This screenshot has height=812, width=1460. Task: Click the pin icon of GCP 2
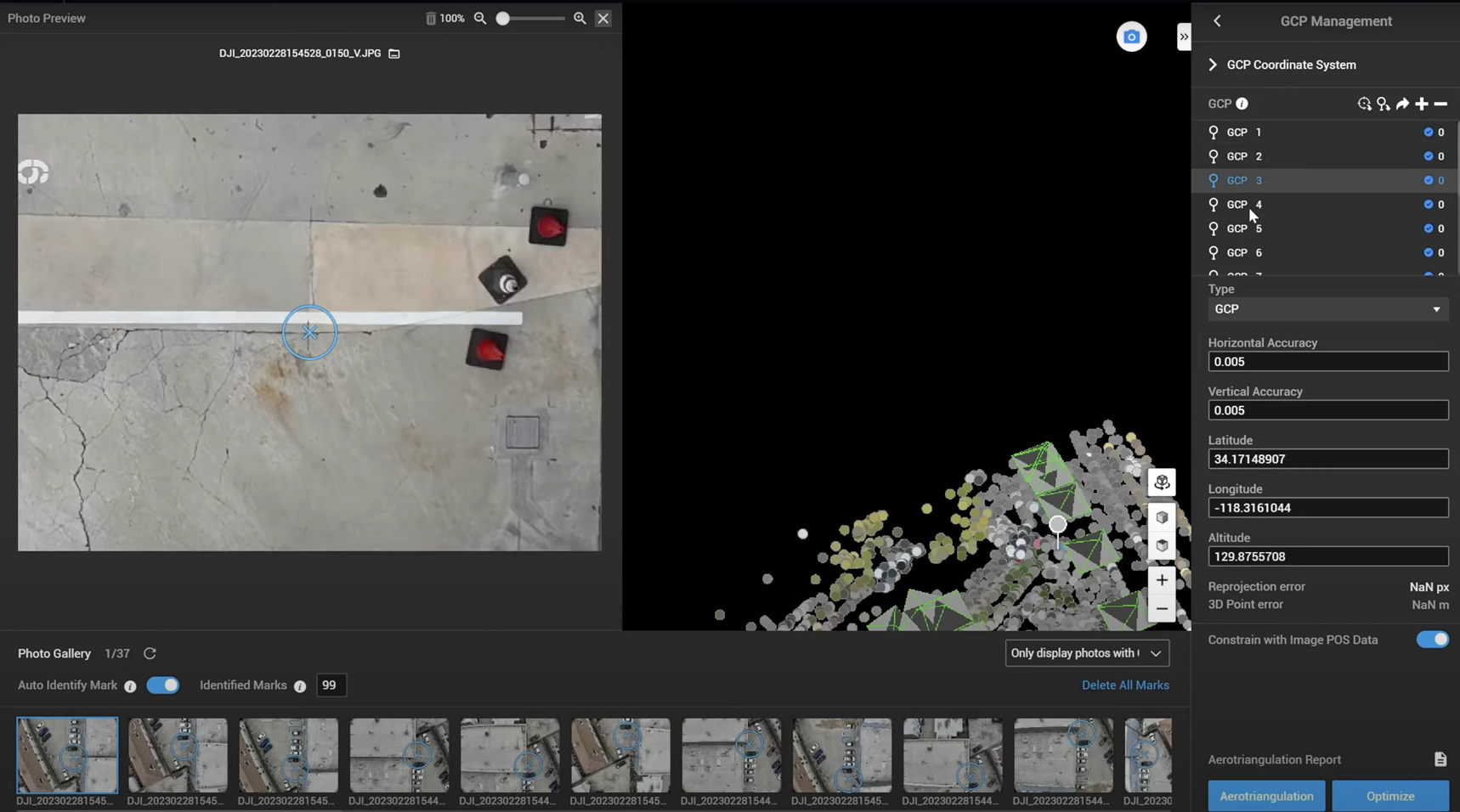[1214, 156]
